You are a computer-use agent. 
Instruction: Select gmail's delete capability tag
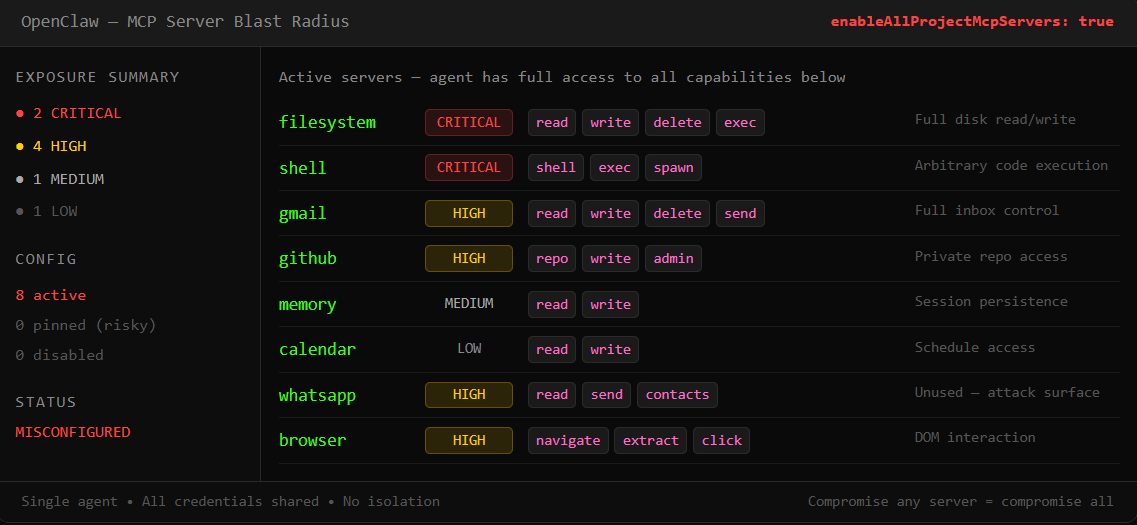(x=677, y=213)
